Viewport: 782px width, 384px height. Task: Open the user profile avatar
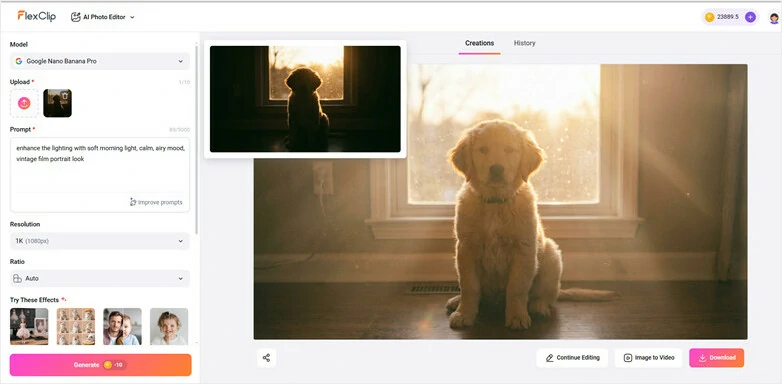click(774, 18)
